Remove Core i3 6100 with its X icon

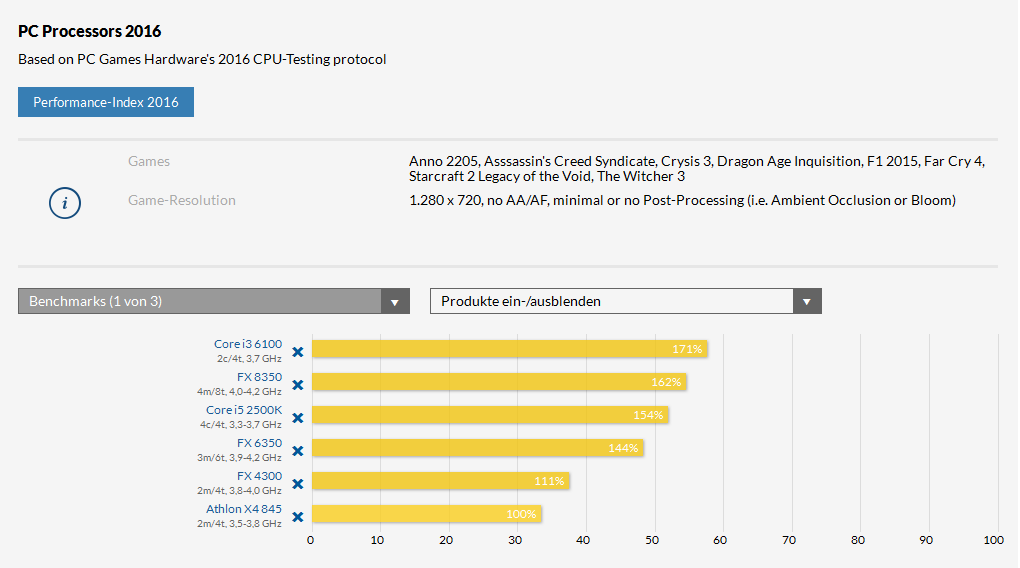(298, 352)
